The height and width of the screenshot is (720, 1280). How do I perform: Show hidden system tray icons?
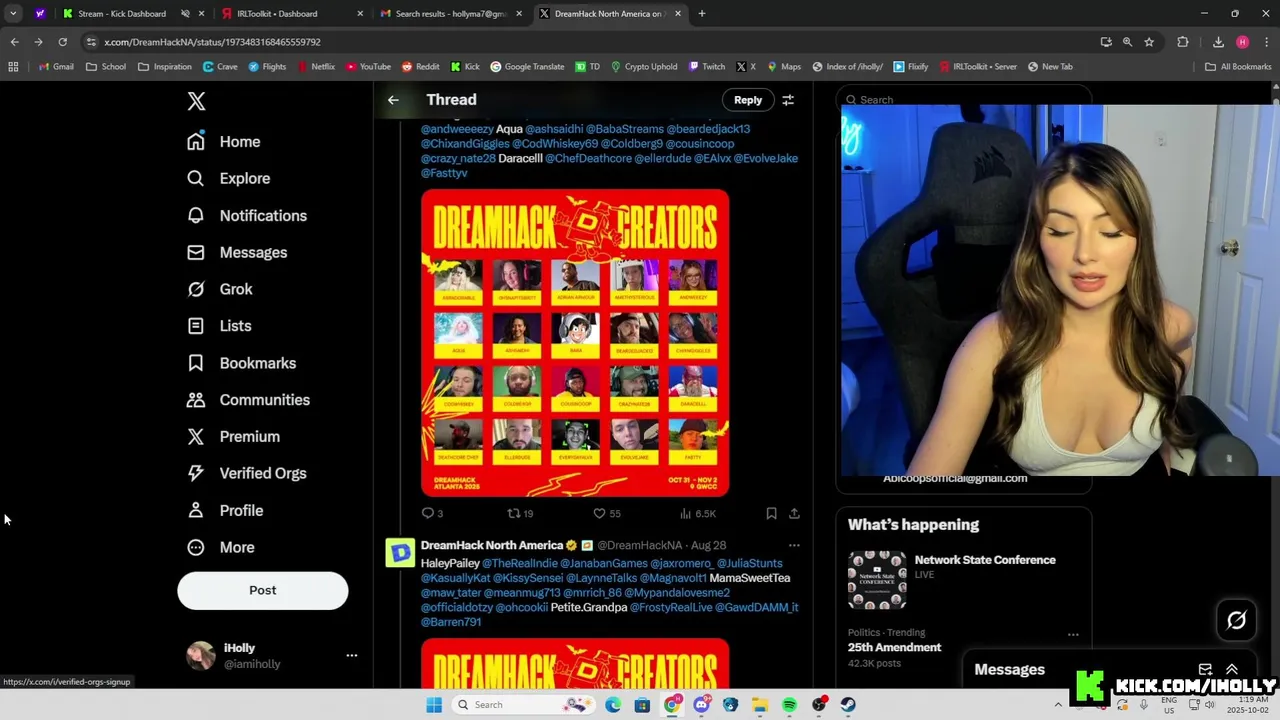point(1058,705)
